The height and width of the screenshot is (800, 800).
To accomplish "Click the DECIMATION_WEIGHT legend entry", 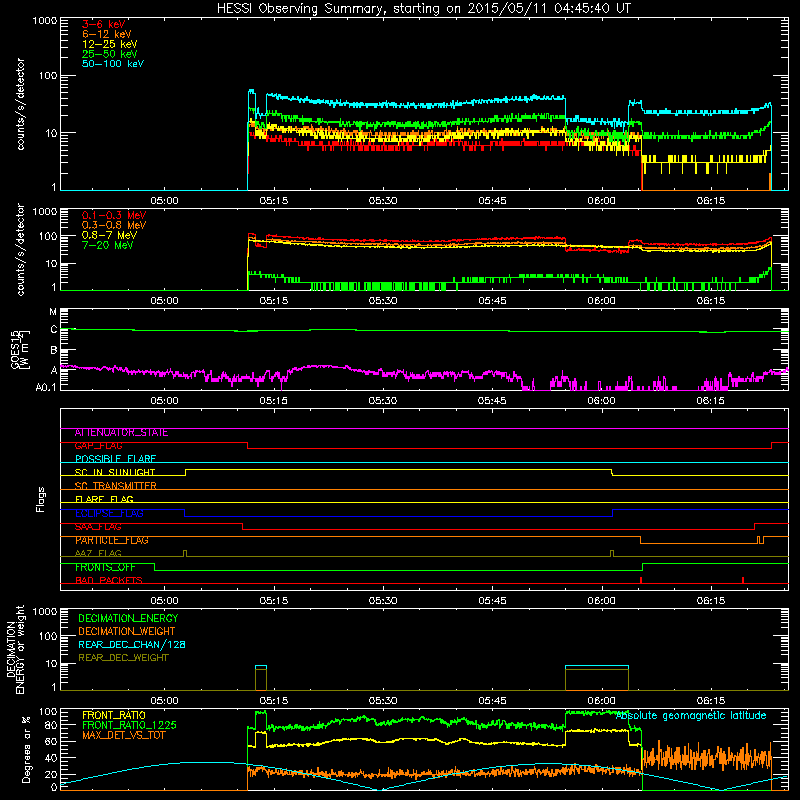I will 127,632.
